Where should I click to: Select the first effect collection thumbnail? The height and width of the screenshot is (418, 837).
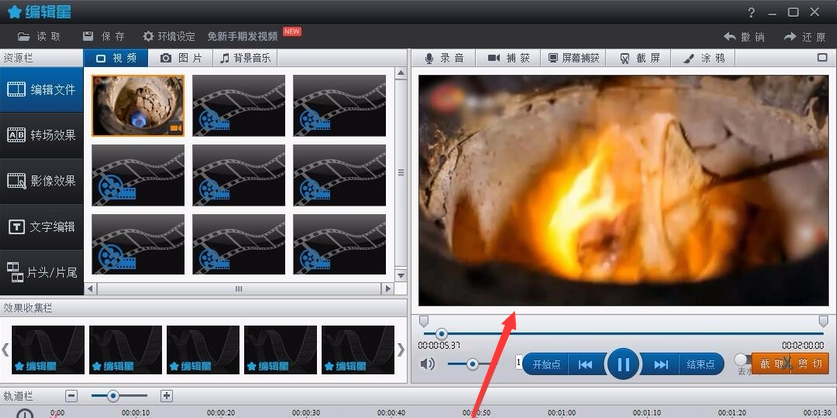[48, 350]
